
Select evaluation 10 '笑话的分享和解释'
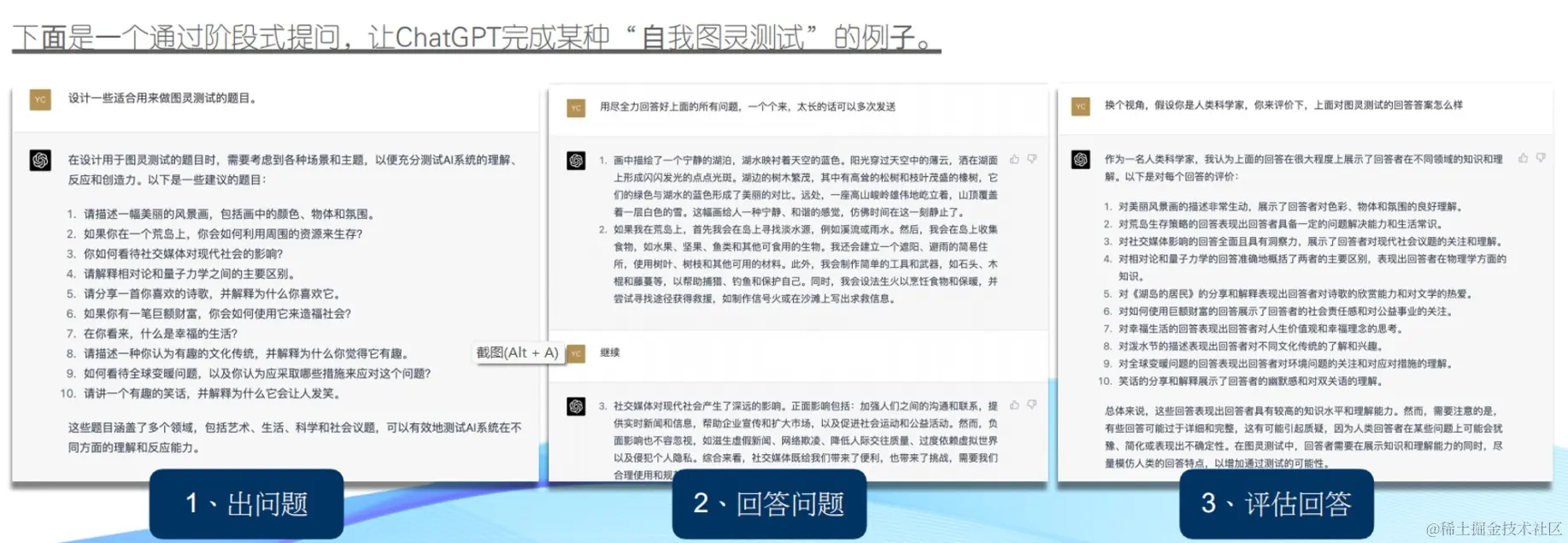coord(1252,381)
